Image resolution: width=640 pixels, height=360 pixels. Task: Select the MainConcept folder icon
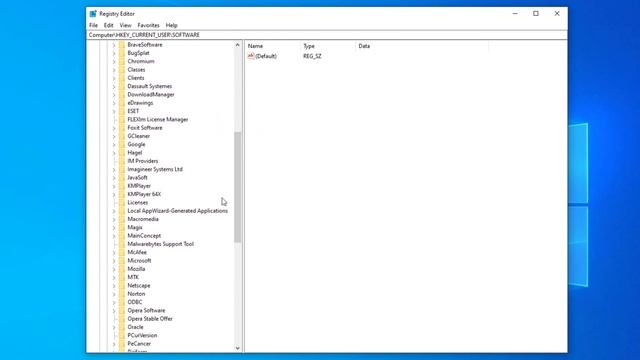click(x=122, y=236)
